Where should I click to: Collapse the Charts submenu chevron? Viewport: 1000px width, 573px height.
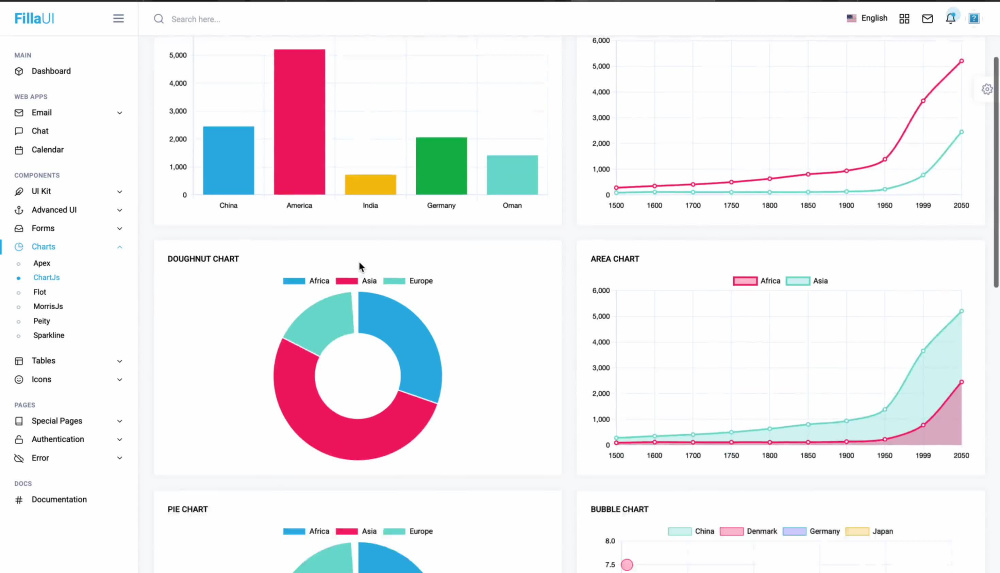pyautogui.click(x=119, y=247)
